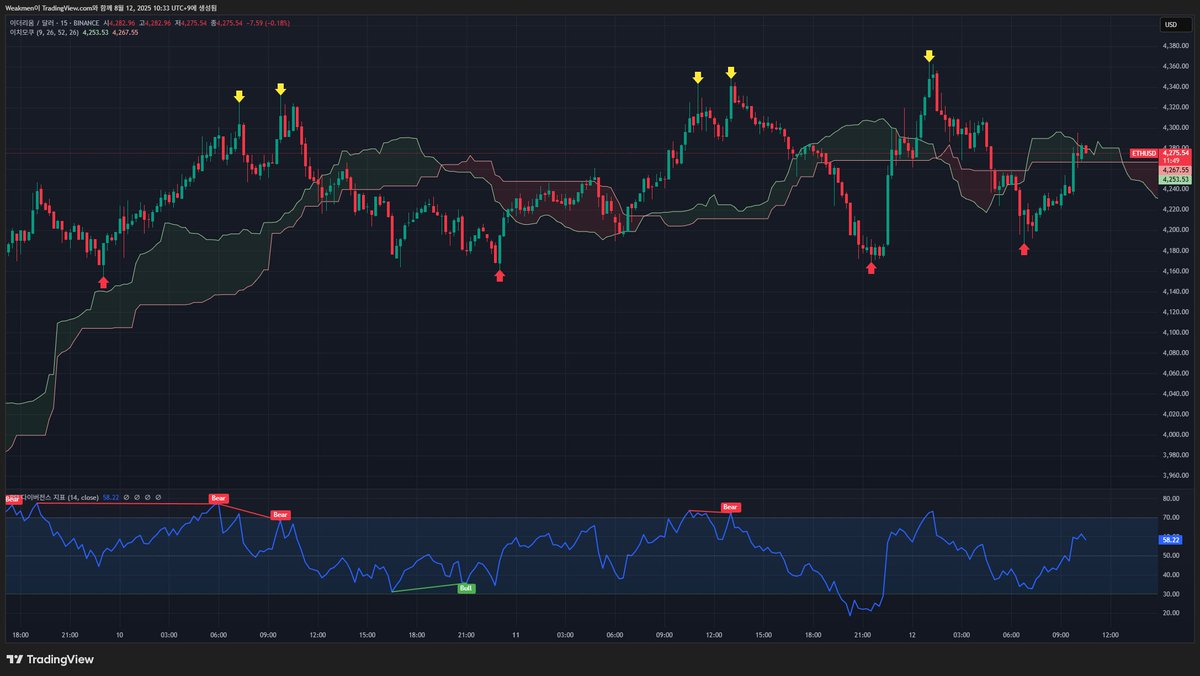The width and height of the screenshot is (1200, 676).
Task: Click the leftmost yellow down arrow marker
Action: [239, 97]
